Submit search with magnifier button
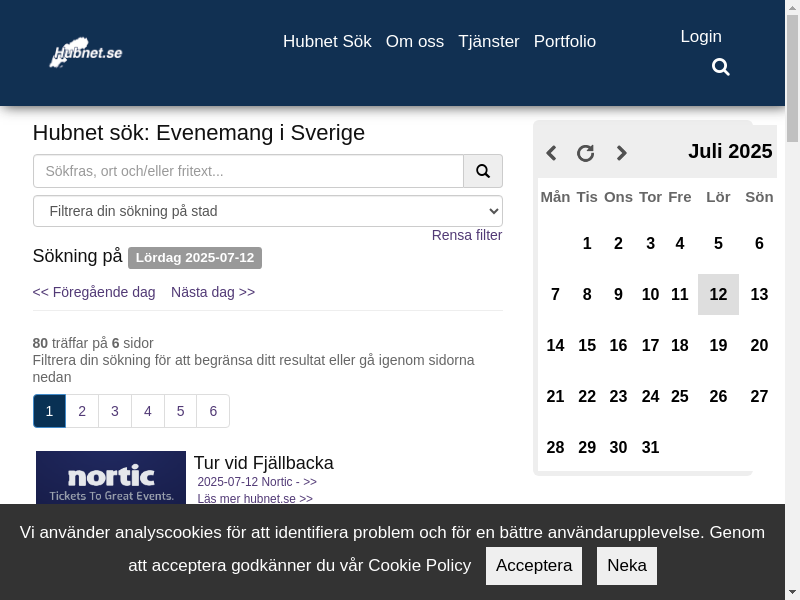Viewport: 800px width, 600px height. 483,171
